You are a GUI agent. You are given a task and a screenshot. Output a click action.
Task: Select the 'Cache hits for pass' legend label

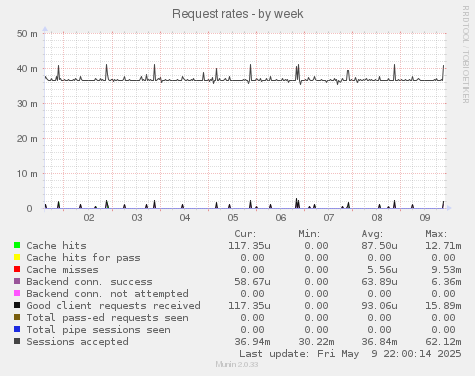click(x=83, y=258)
